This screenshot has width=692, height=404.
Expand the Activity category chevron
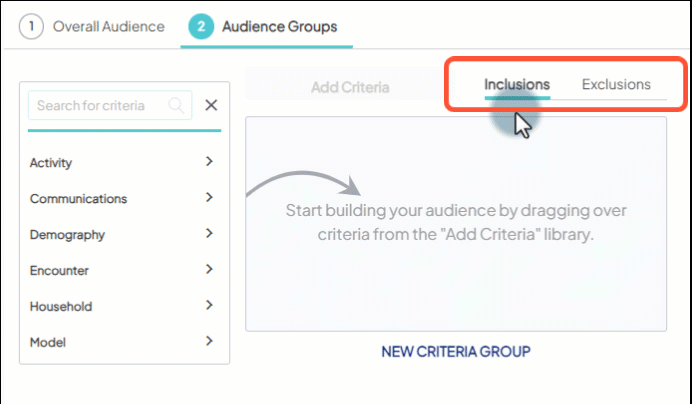point(210,162)
